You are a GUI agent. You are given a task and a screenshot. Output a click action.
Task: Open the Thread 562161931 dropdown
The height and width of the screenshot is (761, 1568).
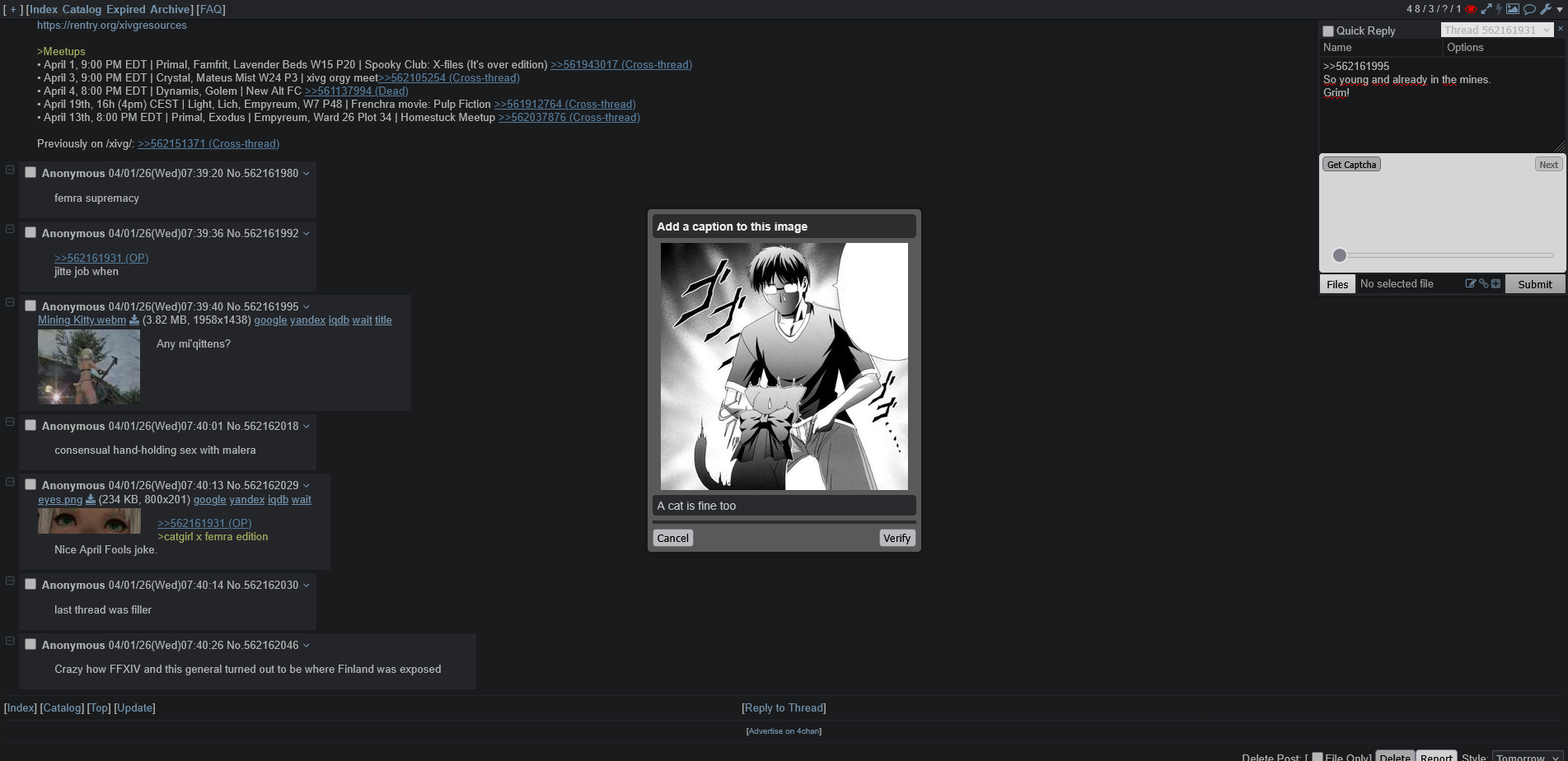point(1497,30)
